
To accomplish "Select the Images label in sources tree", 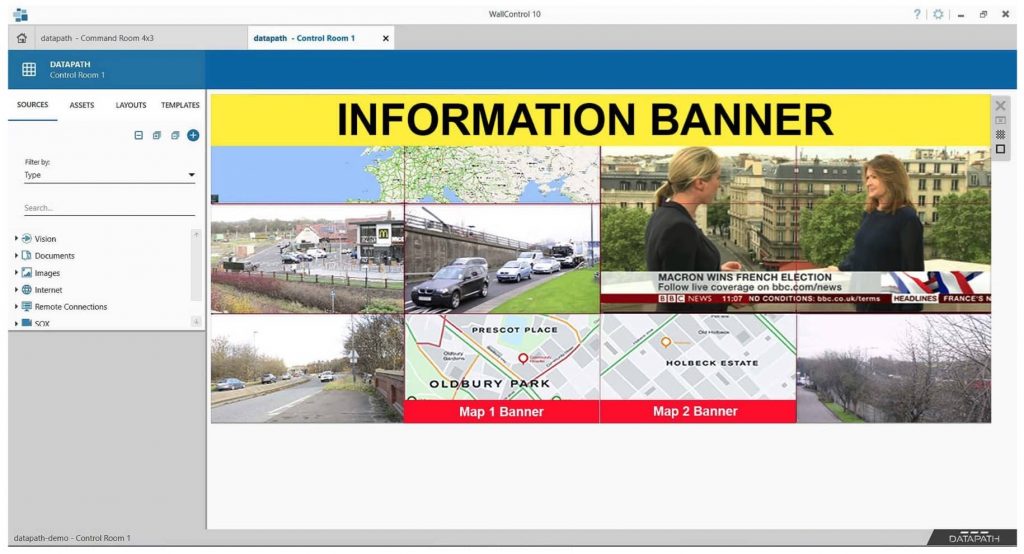I will pos(47,273).
